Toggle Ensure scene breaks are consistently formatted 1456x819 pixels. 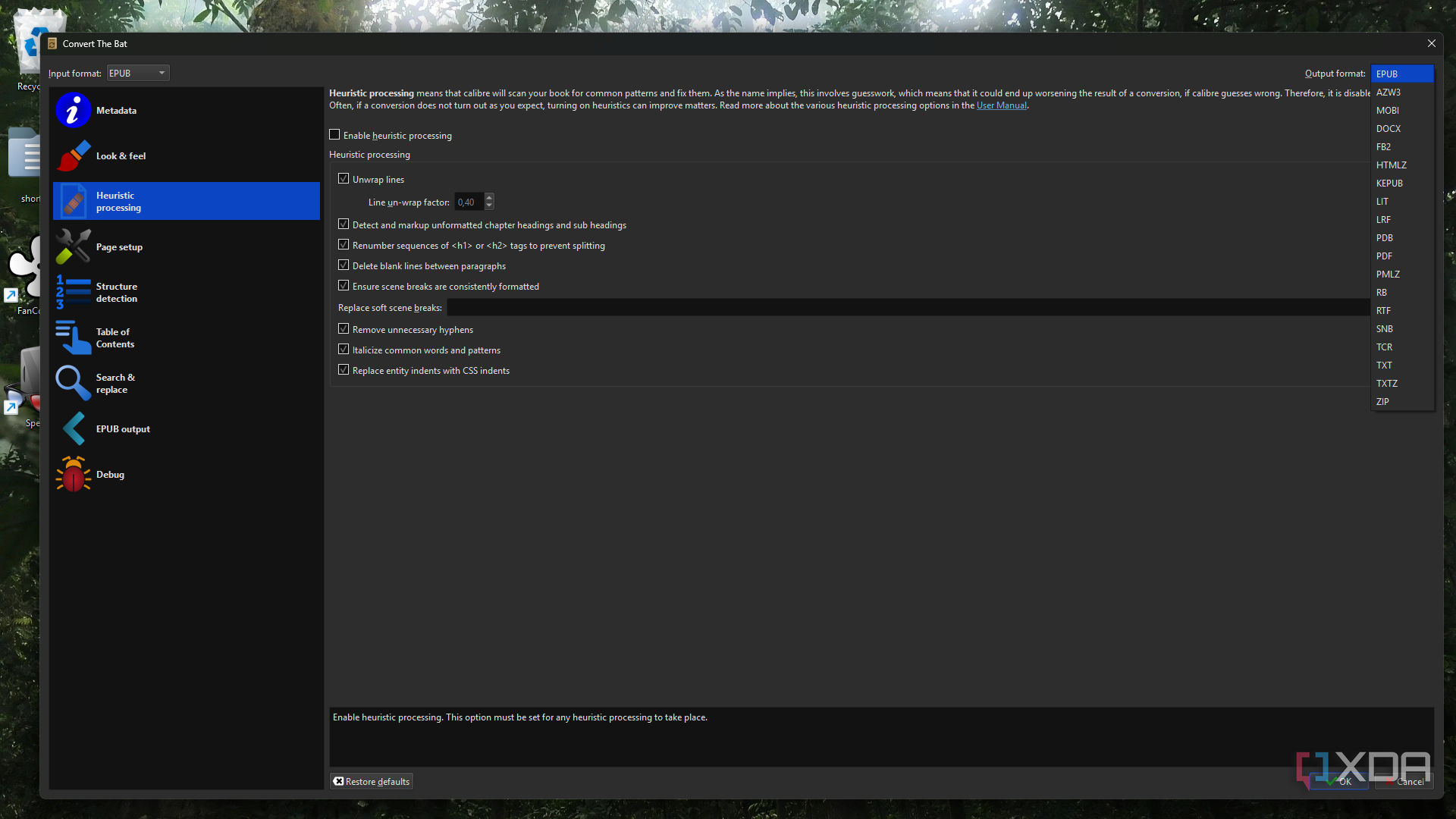(x=344, y=286)
